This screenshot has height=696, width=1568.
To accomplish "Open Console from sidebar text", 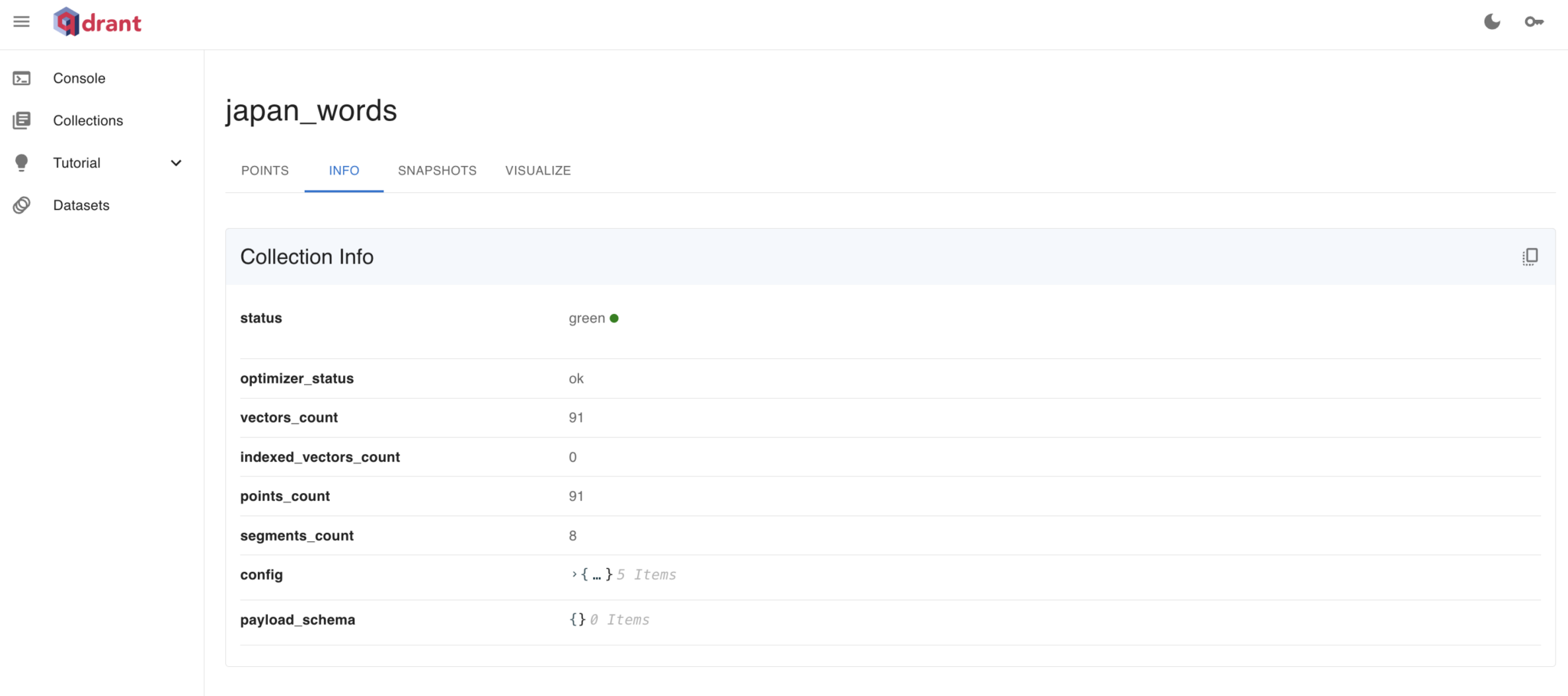I will [x=79, y=78].
